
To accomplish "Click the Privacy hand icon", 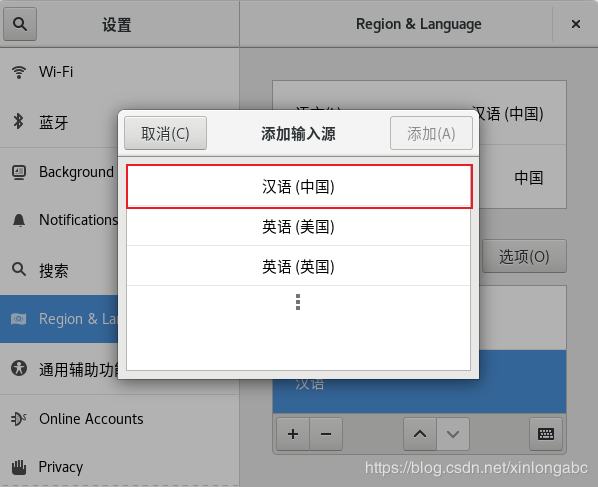I will (x=19, y=467).
